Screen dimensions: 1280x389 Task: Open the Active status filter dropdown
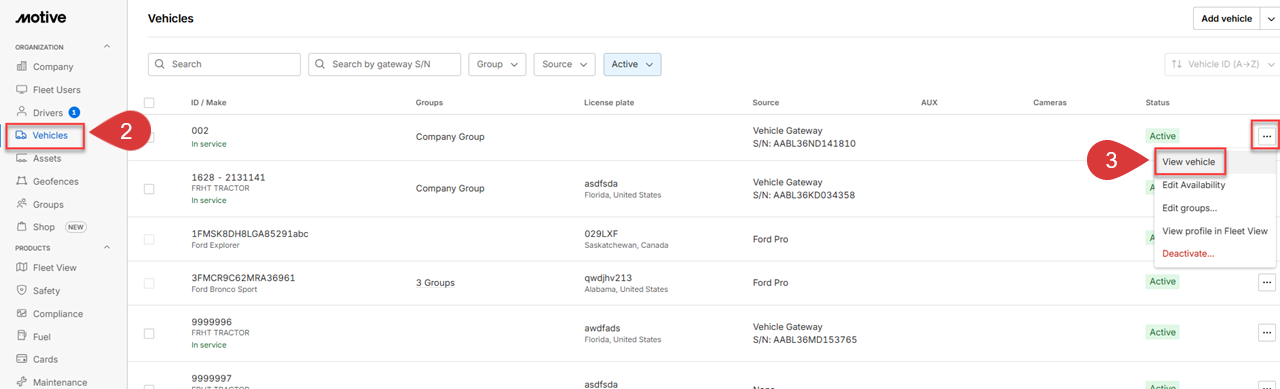pyautogui.click(x=632, y=64)
